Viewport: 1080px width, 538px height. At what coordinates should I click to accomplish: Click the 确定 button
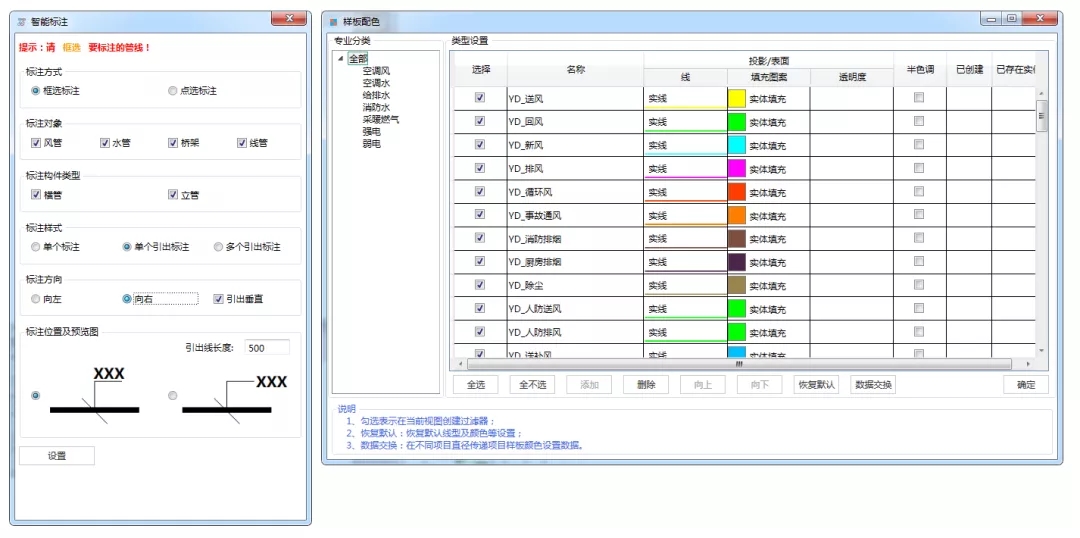[1026, 385]
